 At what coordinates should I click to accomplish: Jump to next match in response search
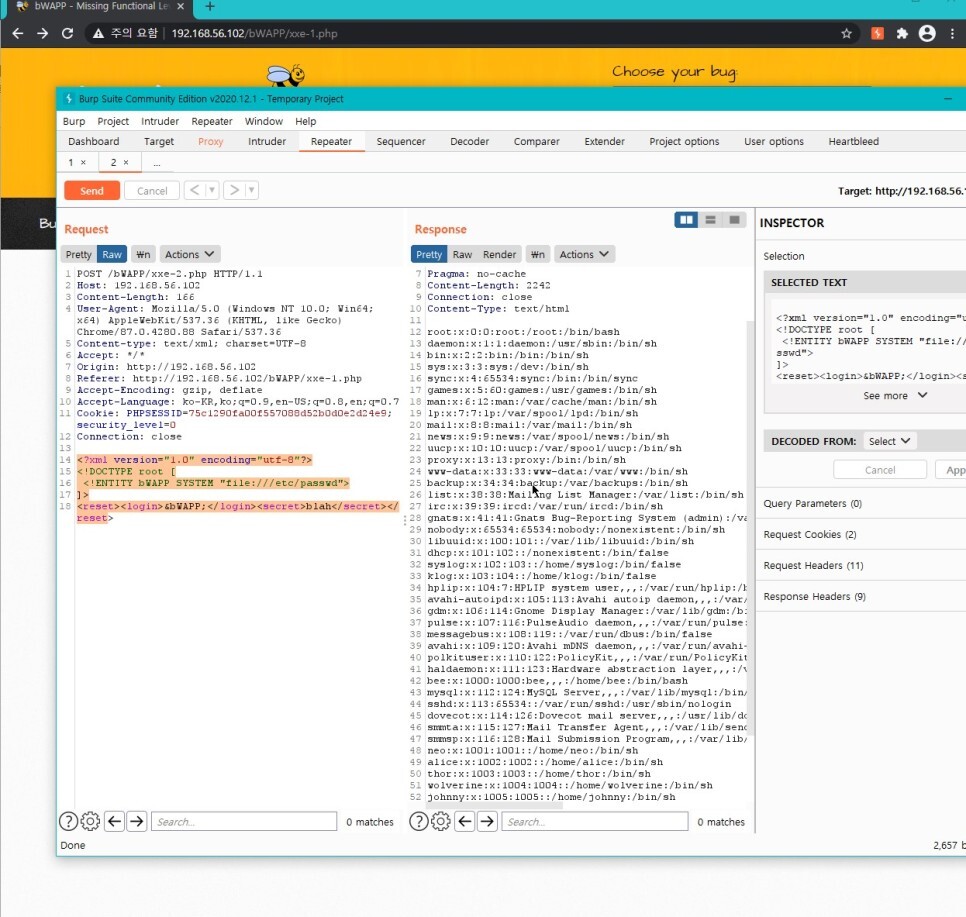[x=487, y=821]
